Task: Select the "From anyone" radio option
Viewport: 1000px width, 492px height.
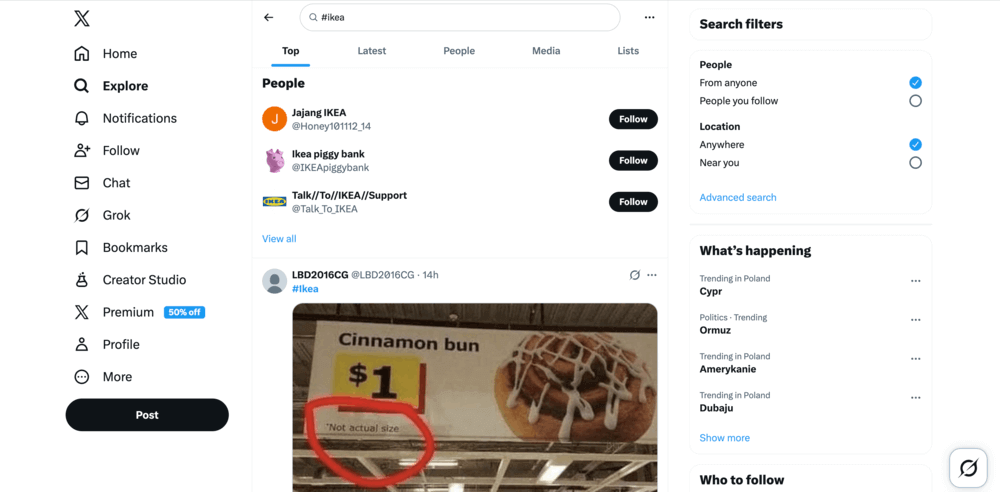Action: [x=915, y=83]
